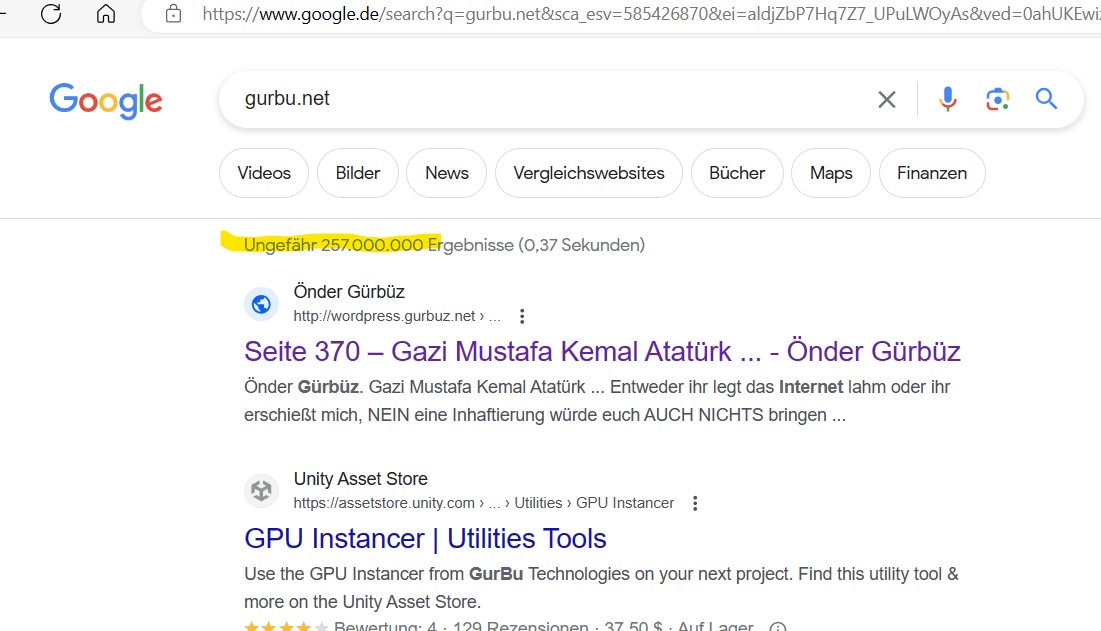
Task: Open the Önder Gürbüz result favicon
Action: (x=261, y=304)
